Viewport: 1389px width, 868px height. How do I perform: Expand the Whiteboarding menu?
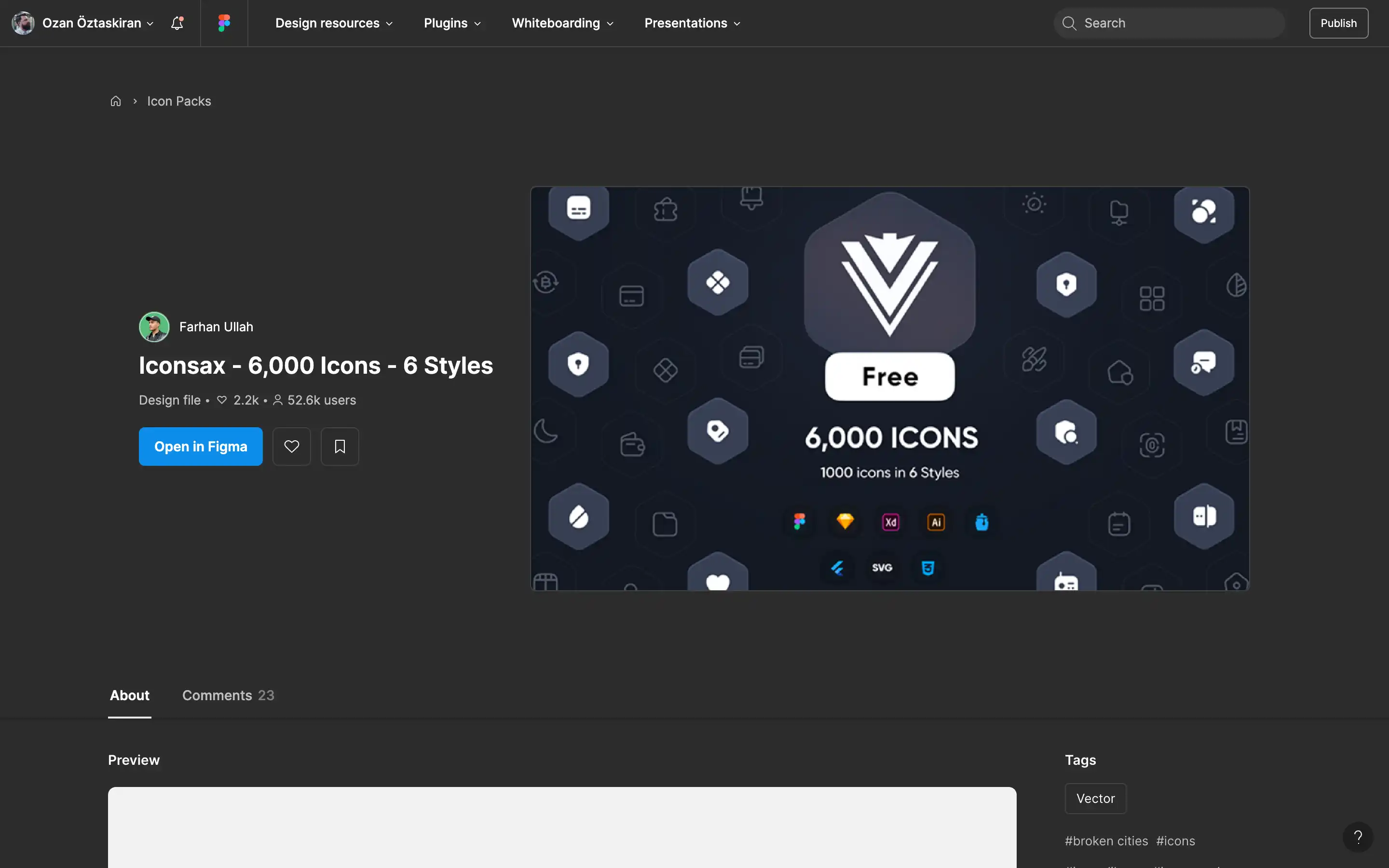[x=562, y=23]
